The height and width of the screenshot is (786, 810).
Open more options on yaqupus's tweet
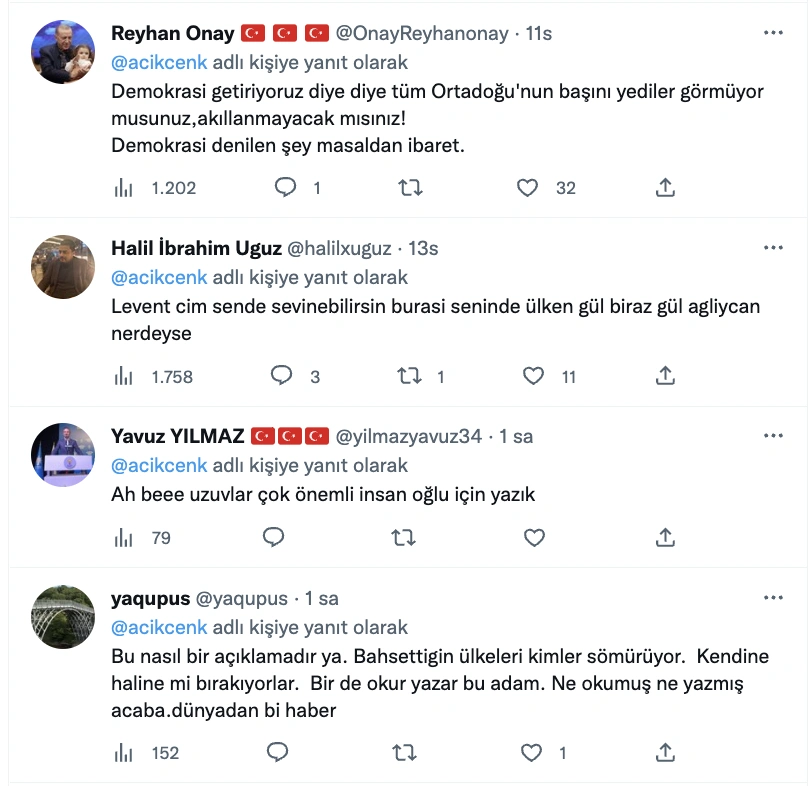pyautogui.click(x=773, y=598)
